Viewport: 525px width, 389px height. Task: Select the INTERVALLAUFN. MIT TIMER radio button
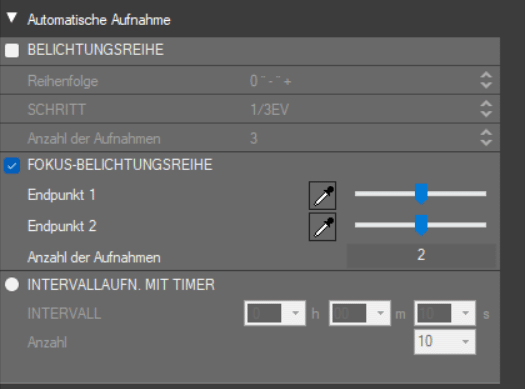[12, 285]
